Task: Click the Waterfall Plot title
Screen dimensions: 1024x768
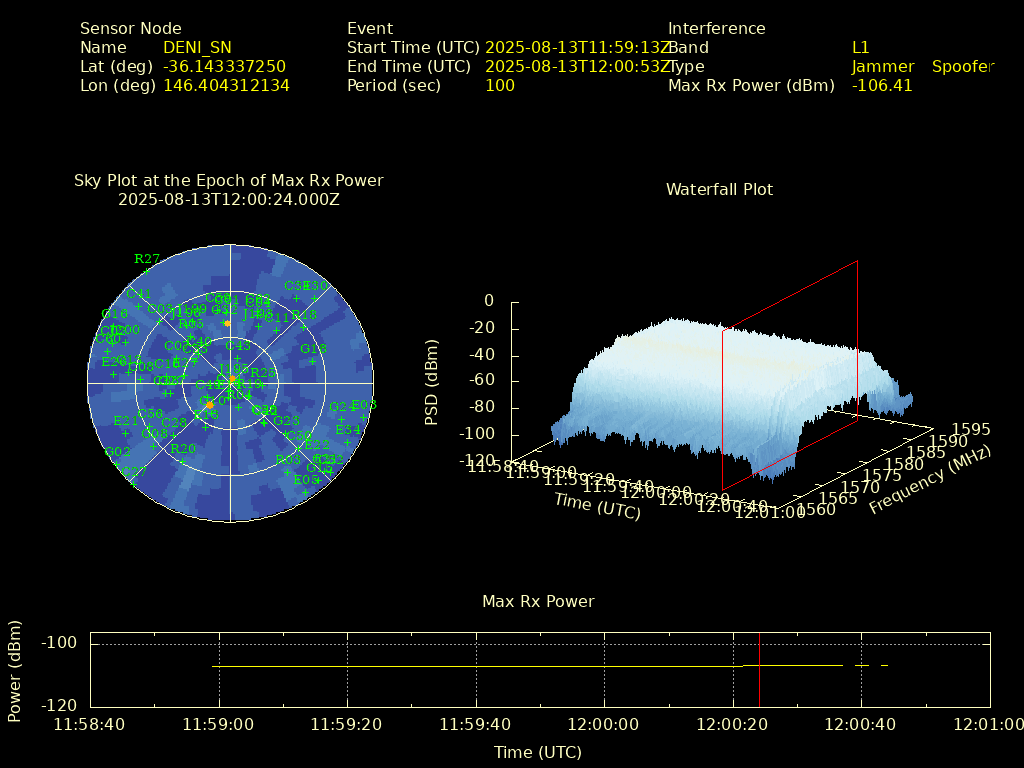Action: click(719, 189)
